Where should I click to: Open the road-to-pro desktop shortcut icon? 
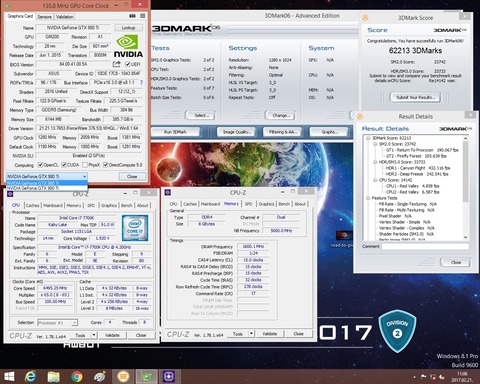click(344, 236)
